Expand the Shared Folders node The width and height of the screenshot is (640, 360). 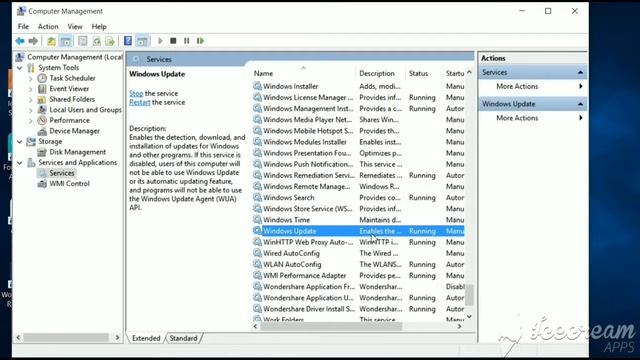pyautogui.click(x=31, y=99)
